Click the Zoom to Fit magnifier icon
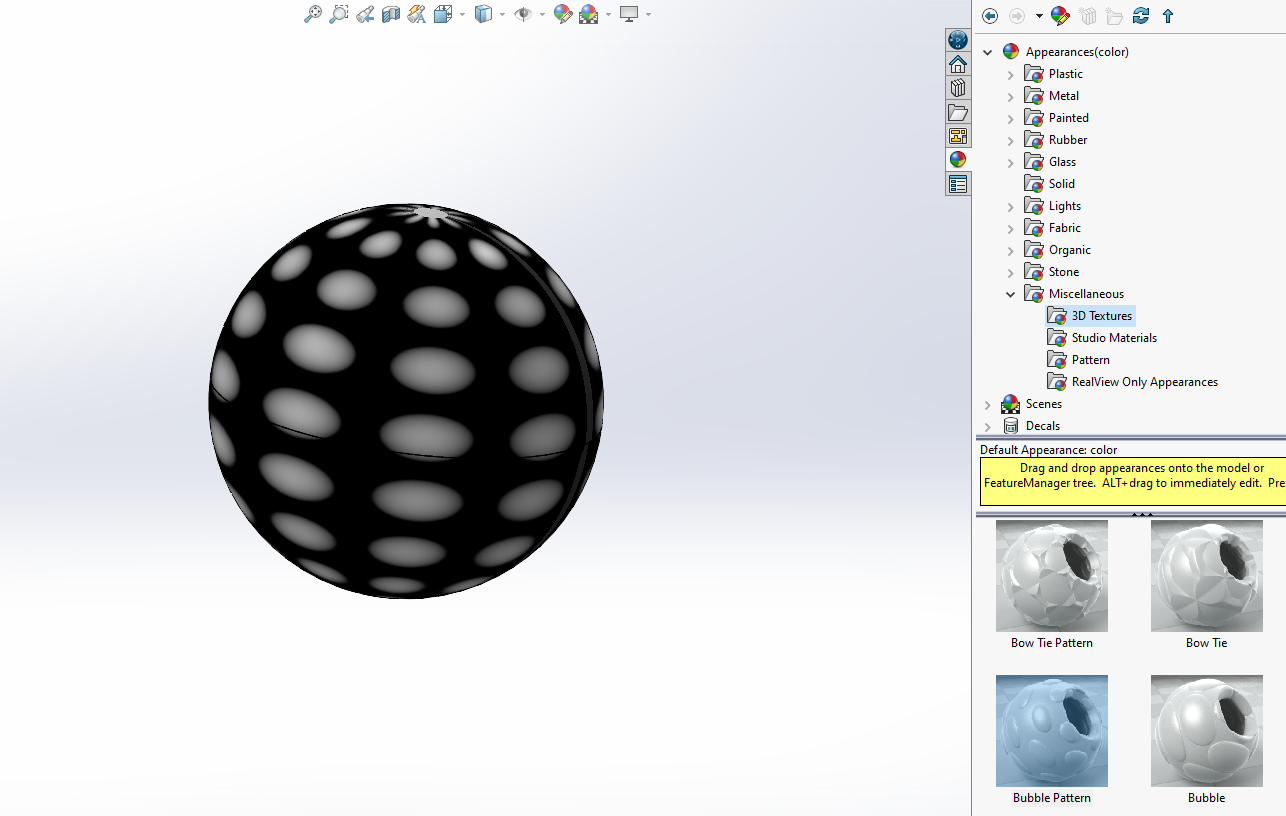This screenshot has width=1286, height=816. pyautogui.click(x=313, y=14)
